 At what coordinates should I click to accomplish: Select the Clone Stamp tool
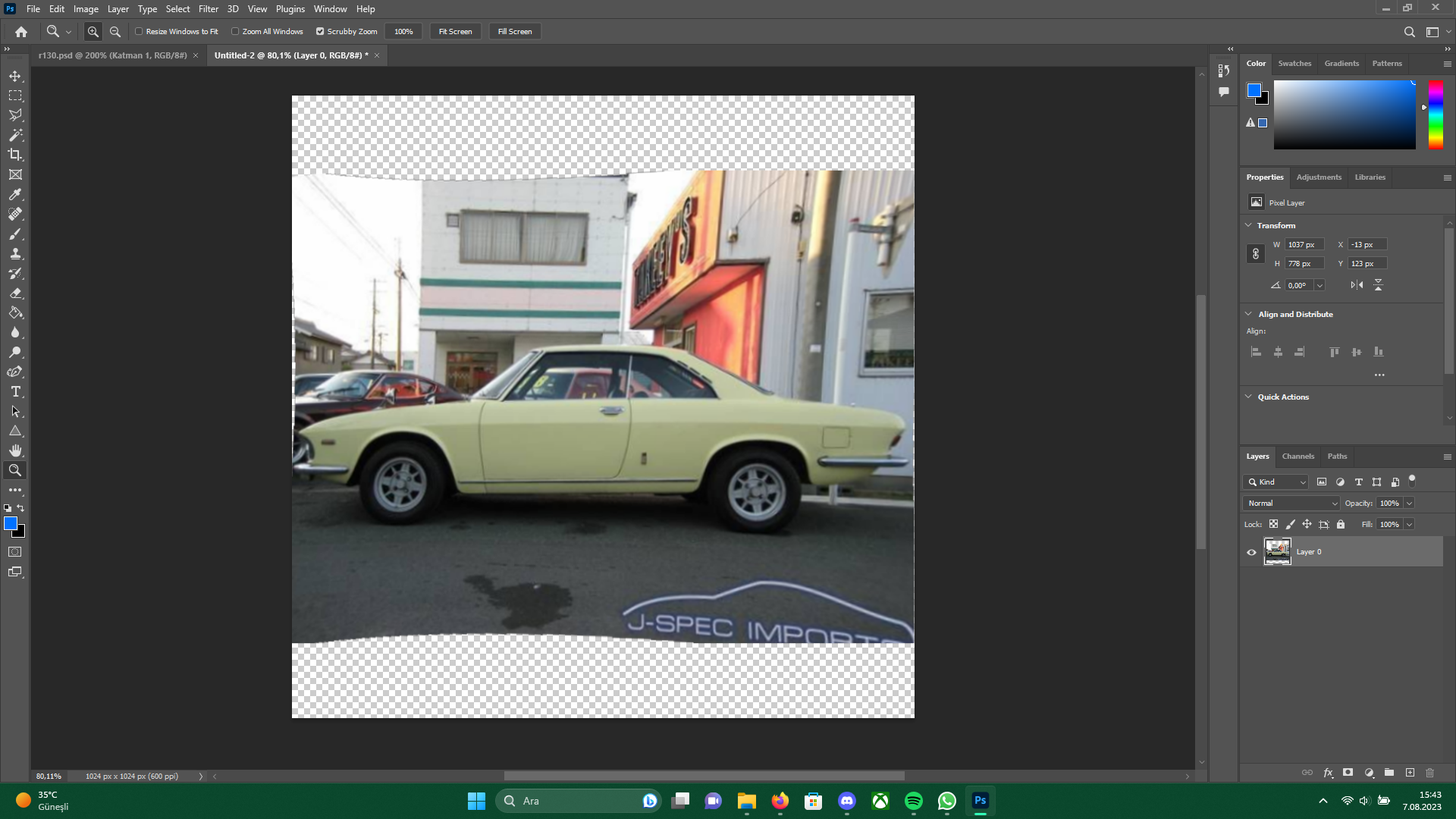15,253
